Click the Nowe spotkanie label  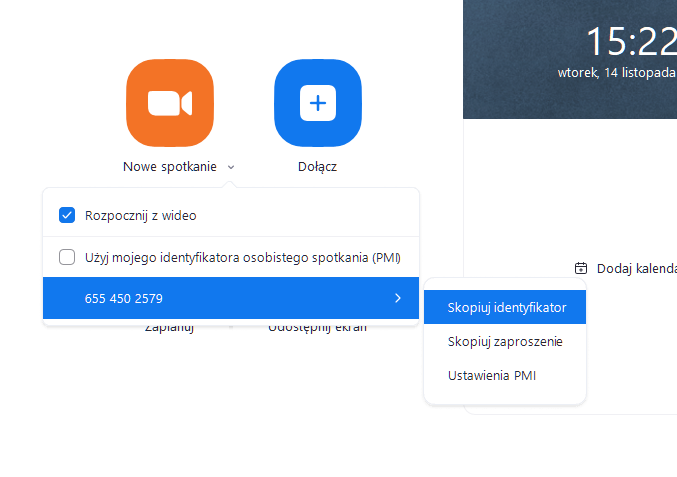coord(170,167)
